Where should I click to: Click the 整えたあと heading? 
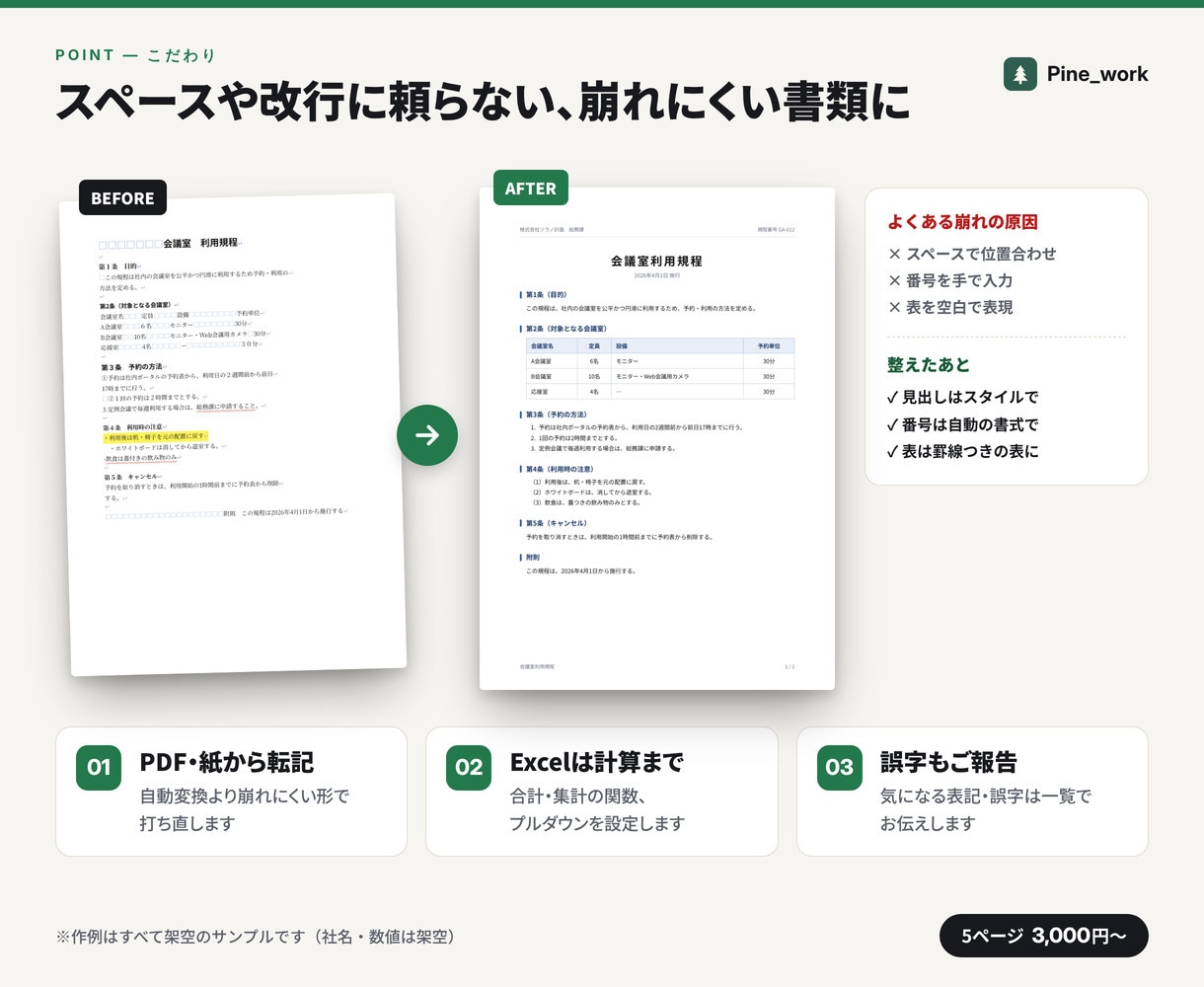pos(929,364)
